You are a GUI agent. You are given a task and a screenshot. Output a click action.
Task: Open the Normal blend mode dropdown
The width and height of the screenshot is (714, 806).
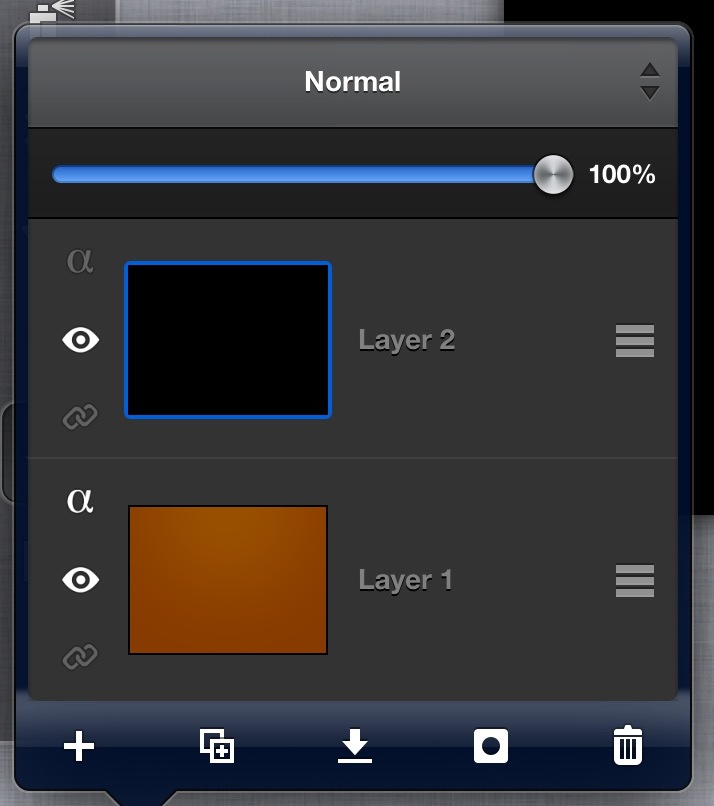coord(352,82)
